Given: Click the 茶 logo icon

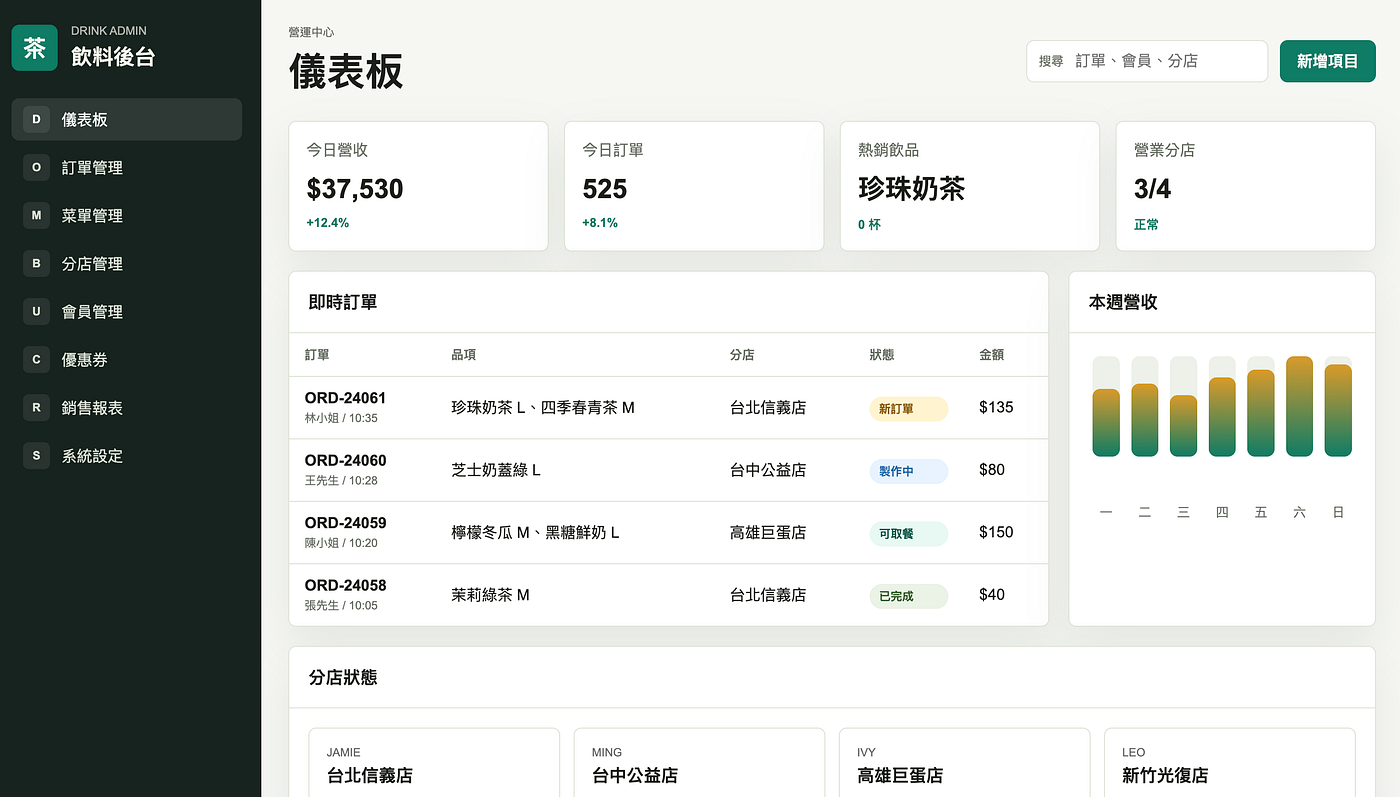Looking at the screenshot, I should point(35,48).
